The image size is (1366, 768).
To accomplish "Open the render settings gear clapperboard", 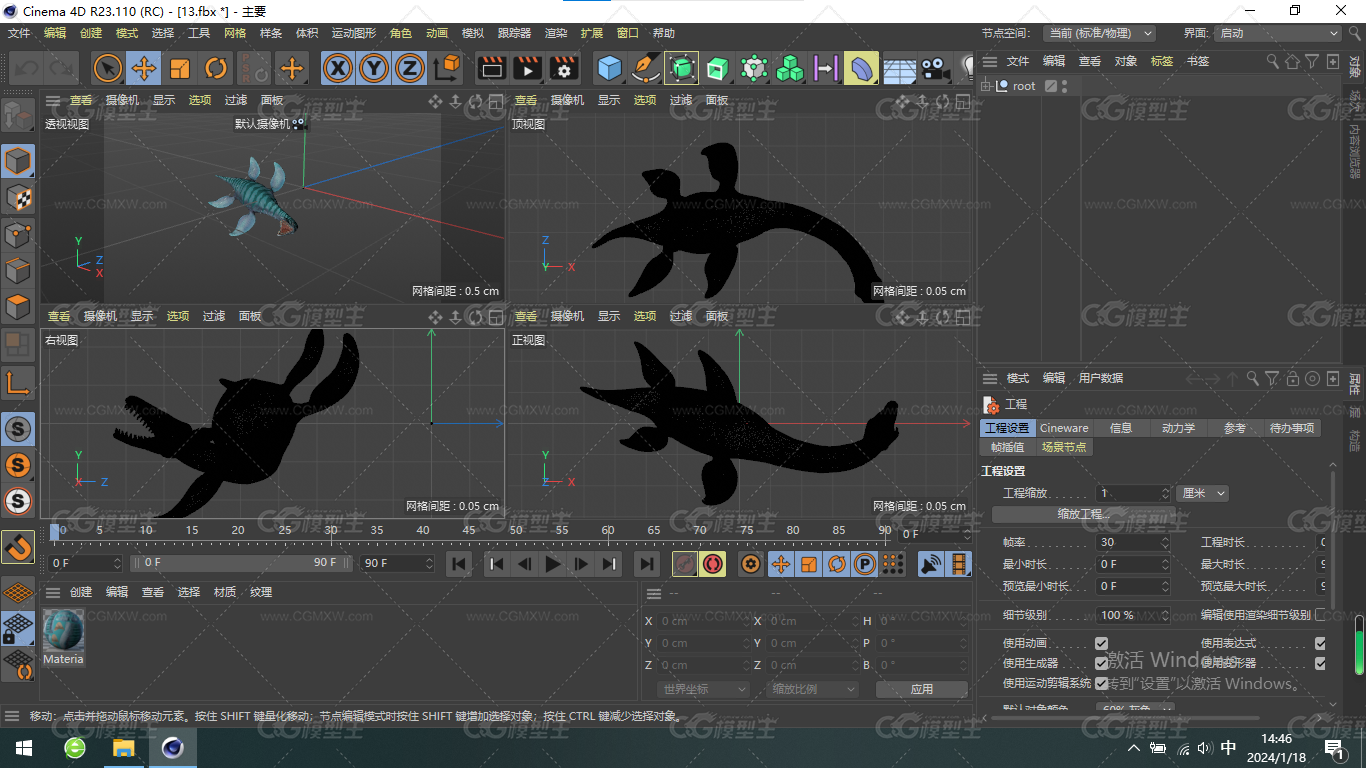I will pos(564,68).
